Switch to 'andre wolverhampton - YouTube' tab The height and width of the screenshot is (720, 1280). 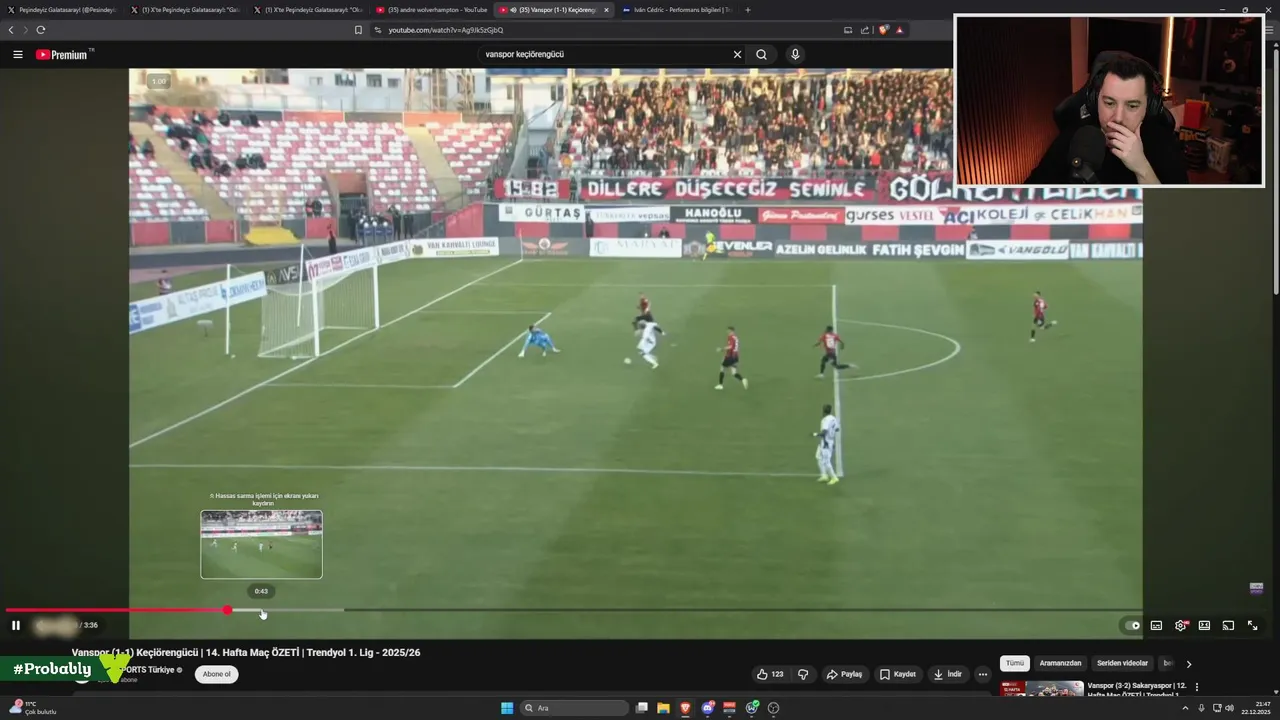pos(430,10)
